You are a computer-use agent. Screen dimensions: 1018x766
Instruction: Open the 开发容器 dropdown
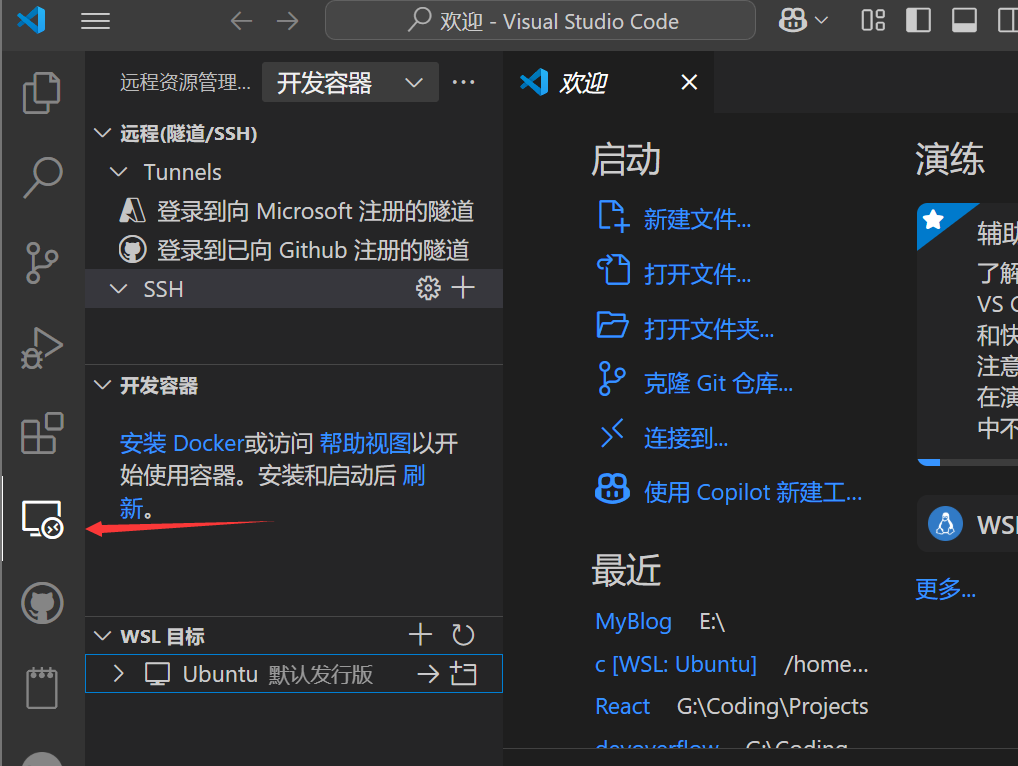(349, 82)
